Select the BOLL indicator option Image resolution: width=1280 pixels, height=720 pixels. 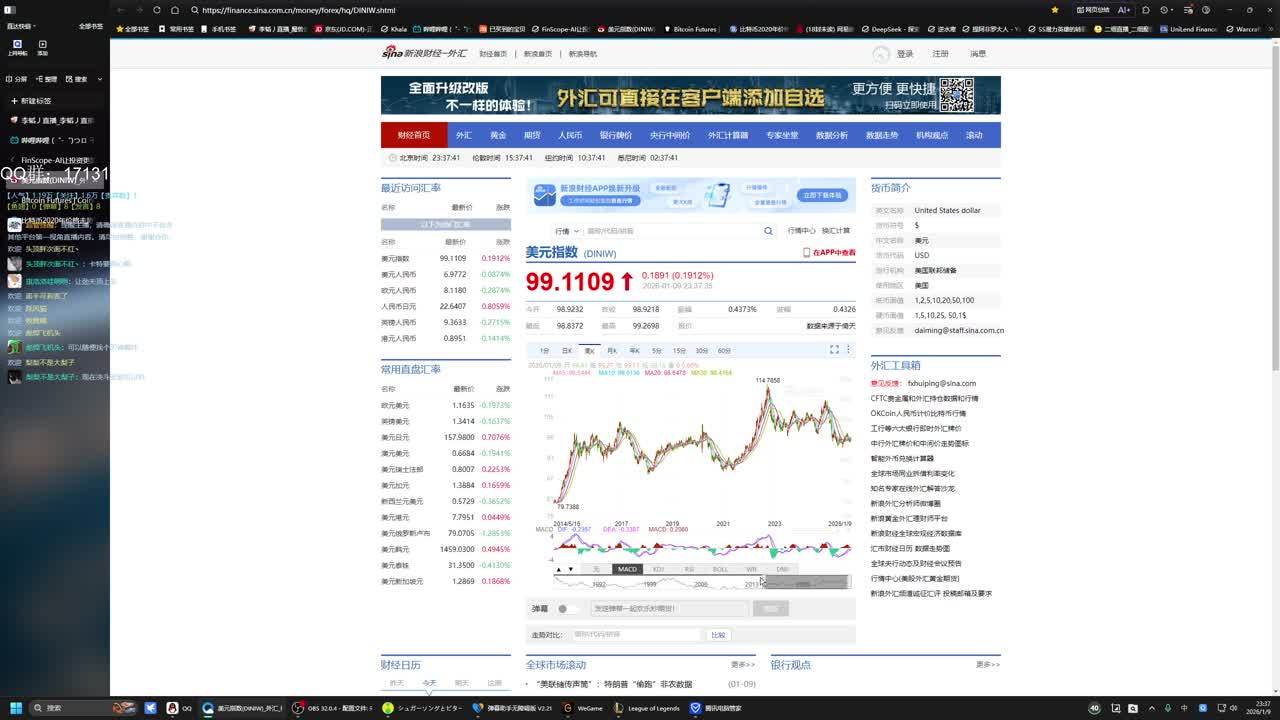click(720, 569)
